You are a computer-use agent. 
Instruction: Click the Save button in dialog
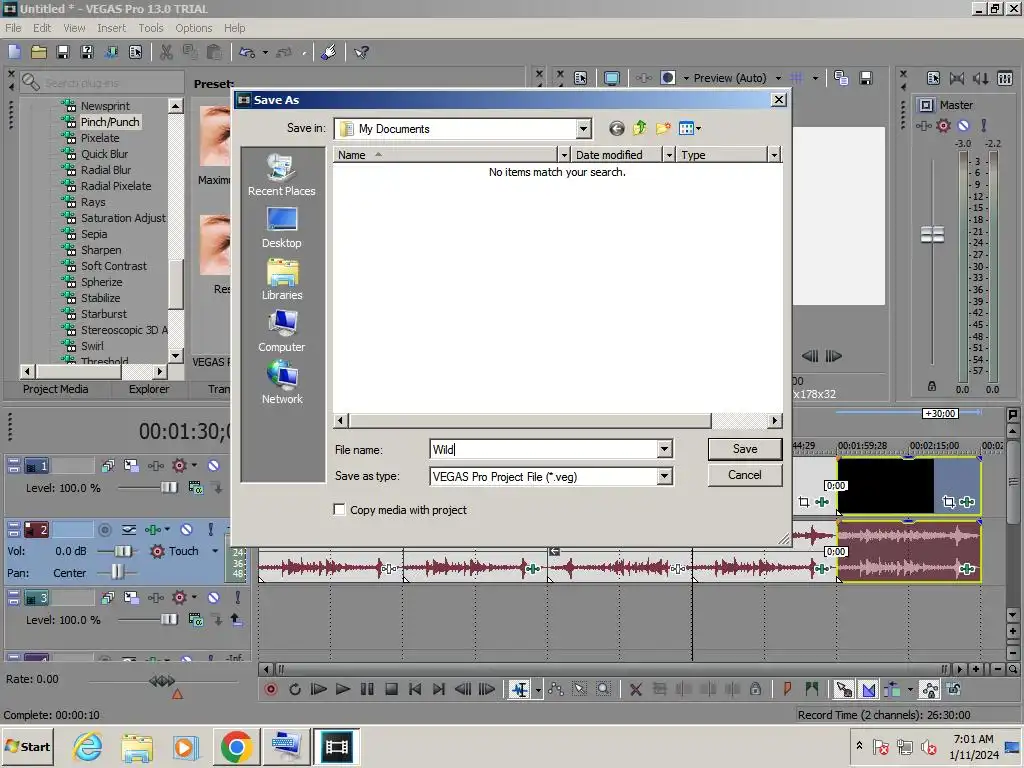tap(744, 449)
